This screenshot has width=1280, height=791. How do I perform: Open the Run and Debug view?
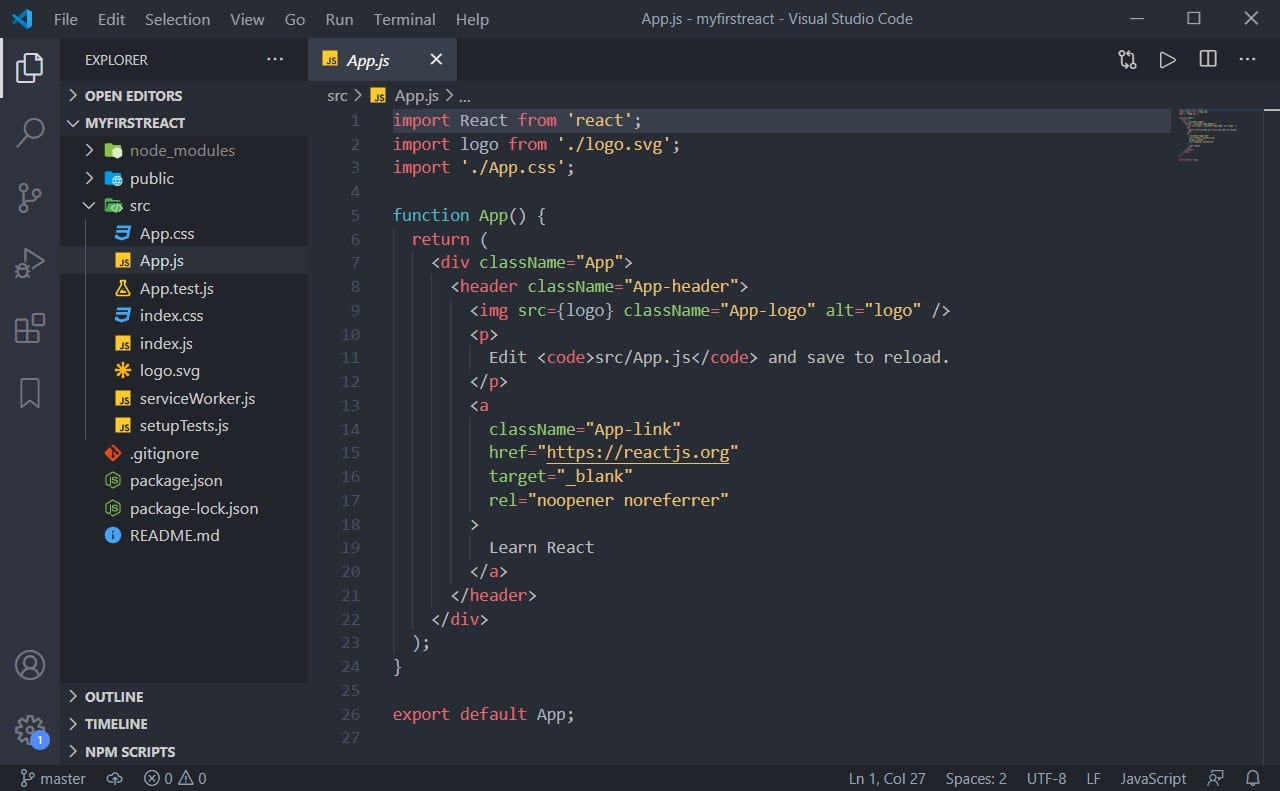29,262
